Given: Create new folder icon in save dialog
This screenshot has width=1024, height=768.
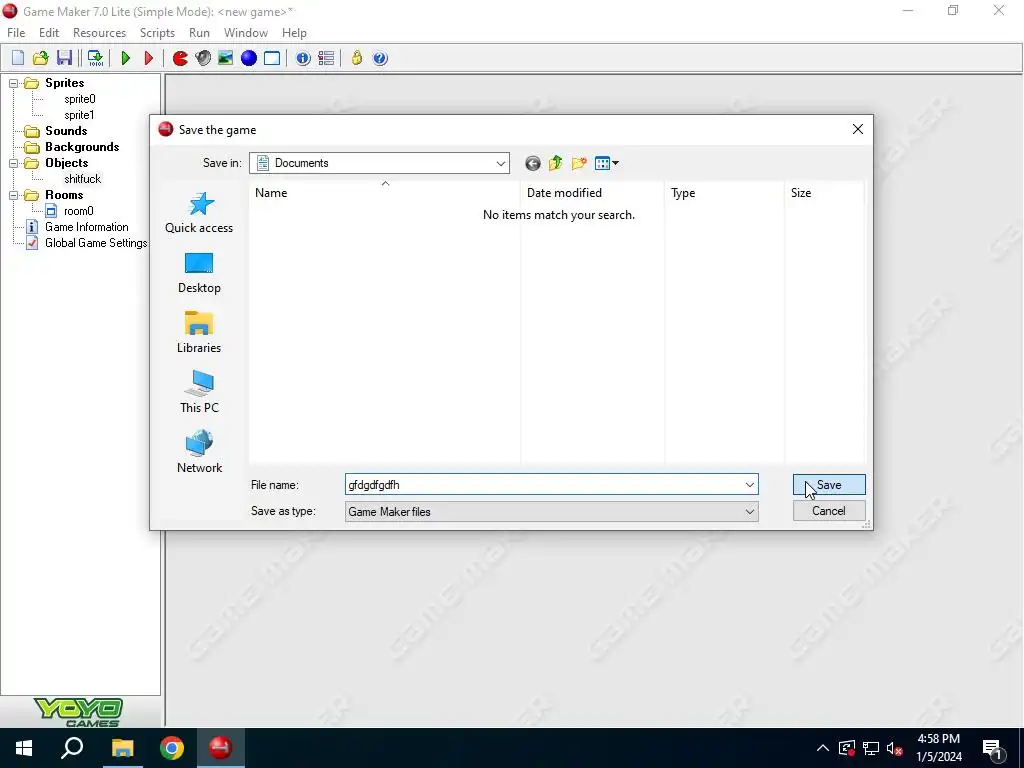Looking at the screenshot, I should click(x=579, y=163).
